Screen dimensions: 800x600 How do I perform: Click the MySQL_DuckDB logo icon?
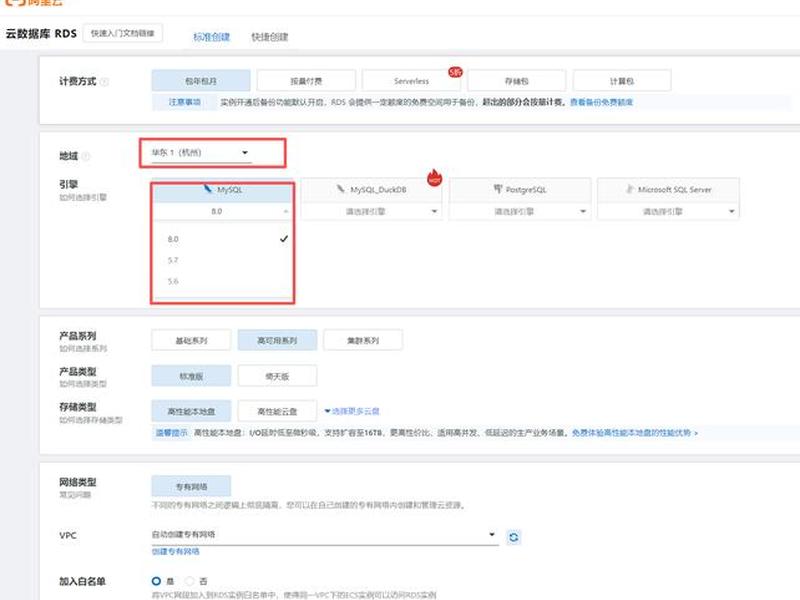tap(341, 189)
